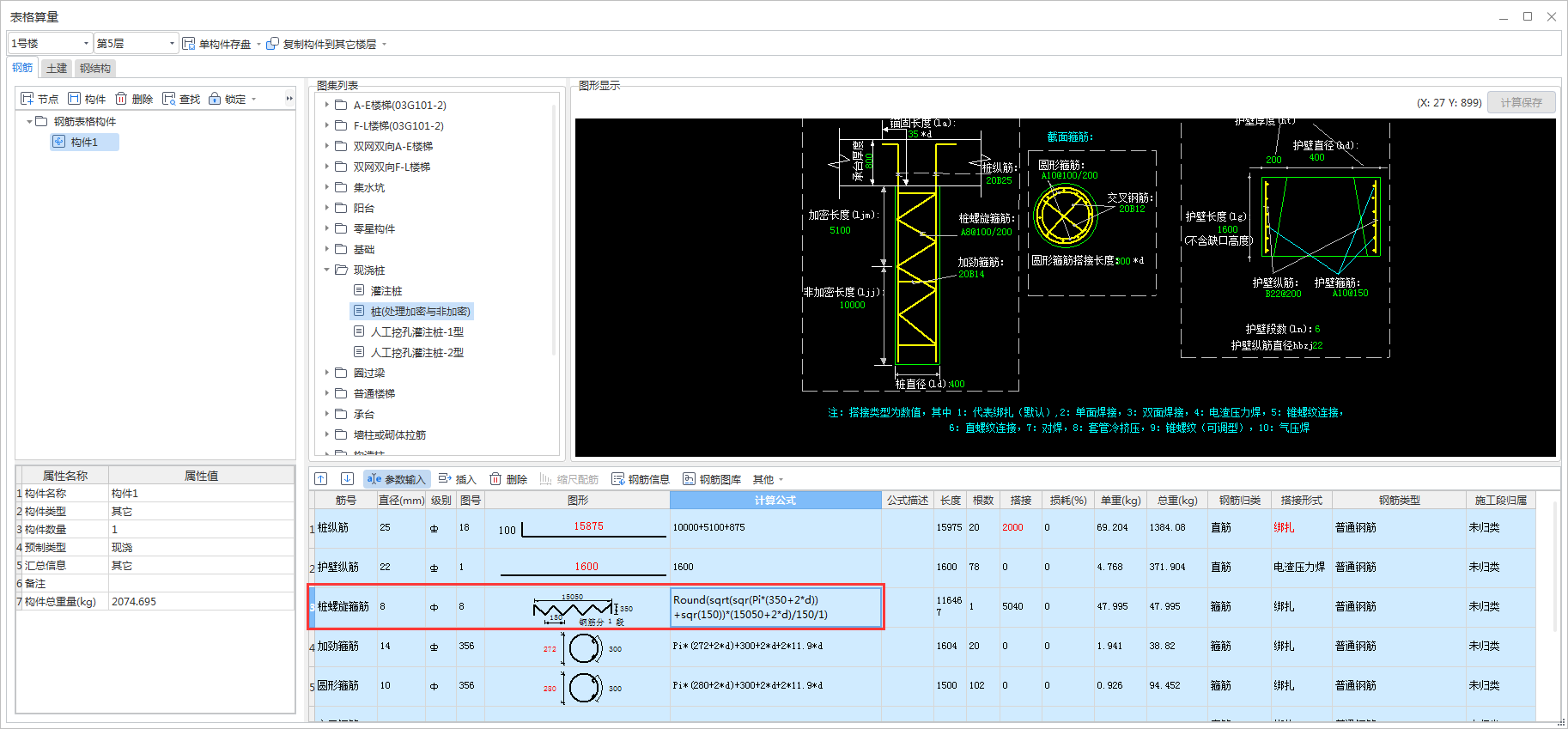Open the 锁定 dropdown arrow

tap(253, 100)
